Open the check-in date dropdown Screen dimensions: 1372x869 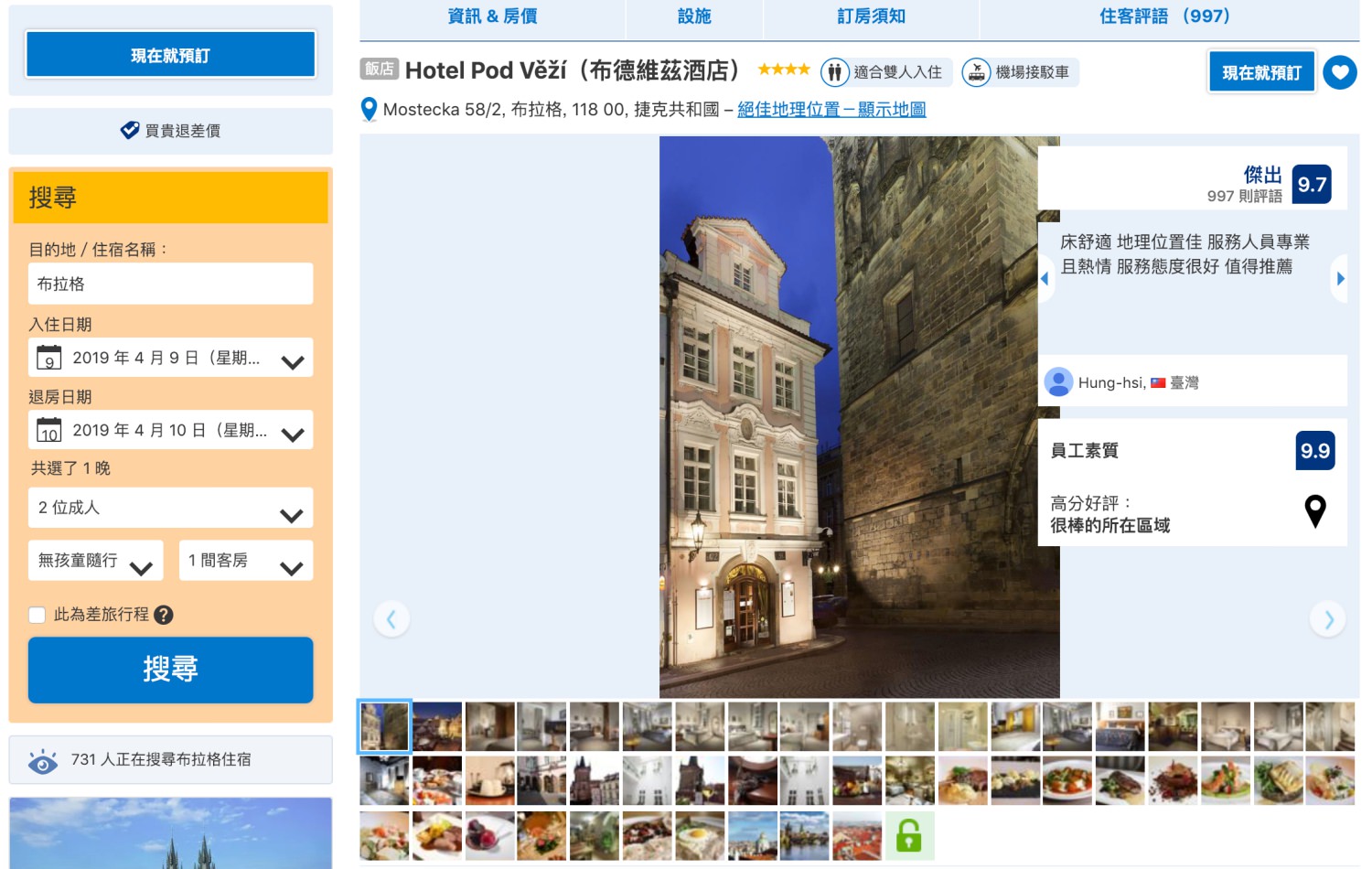(x=171, y=358)
